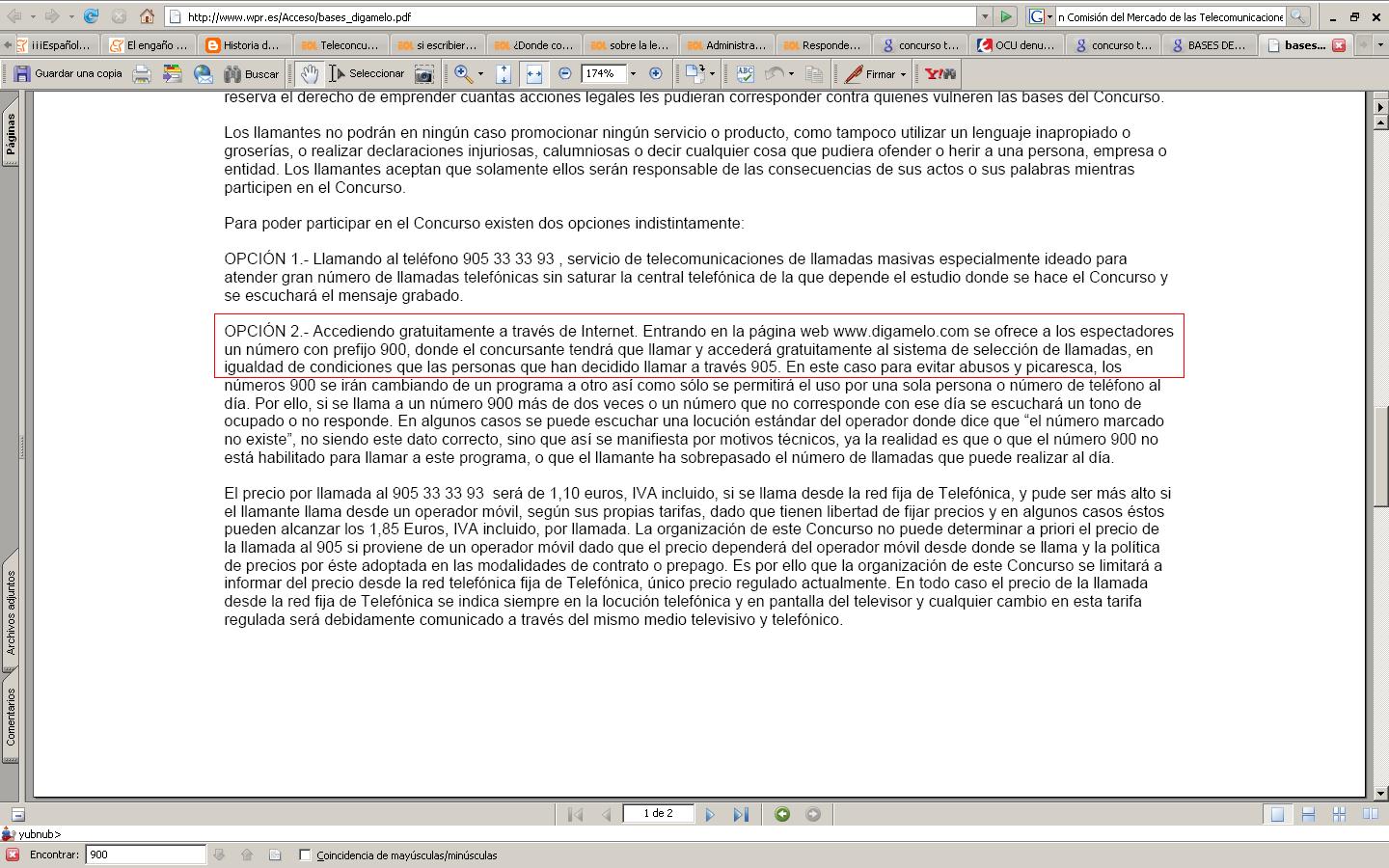Switch to continuous facing pages layout
Screen dimensions: 1389x868
coord(1339,814)
